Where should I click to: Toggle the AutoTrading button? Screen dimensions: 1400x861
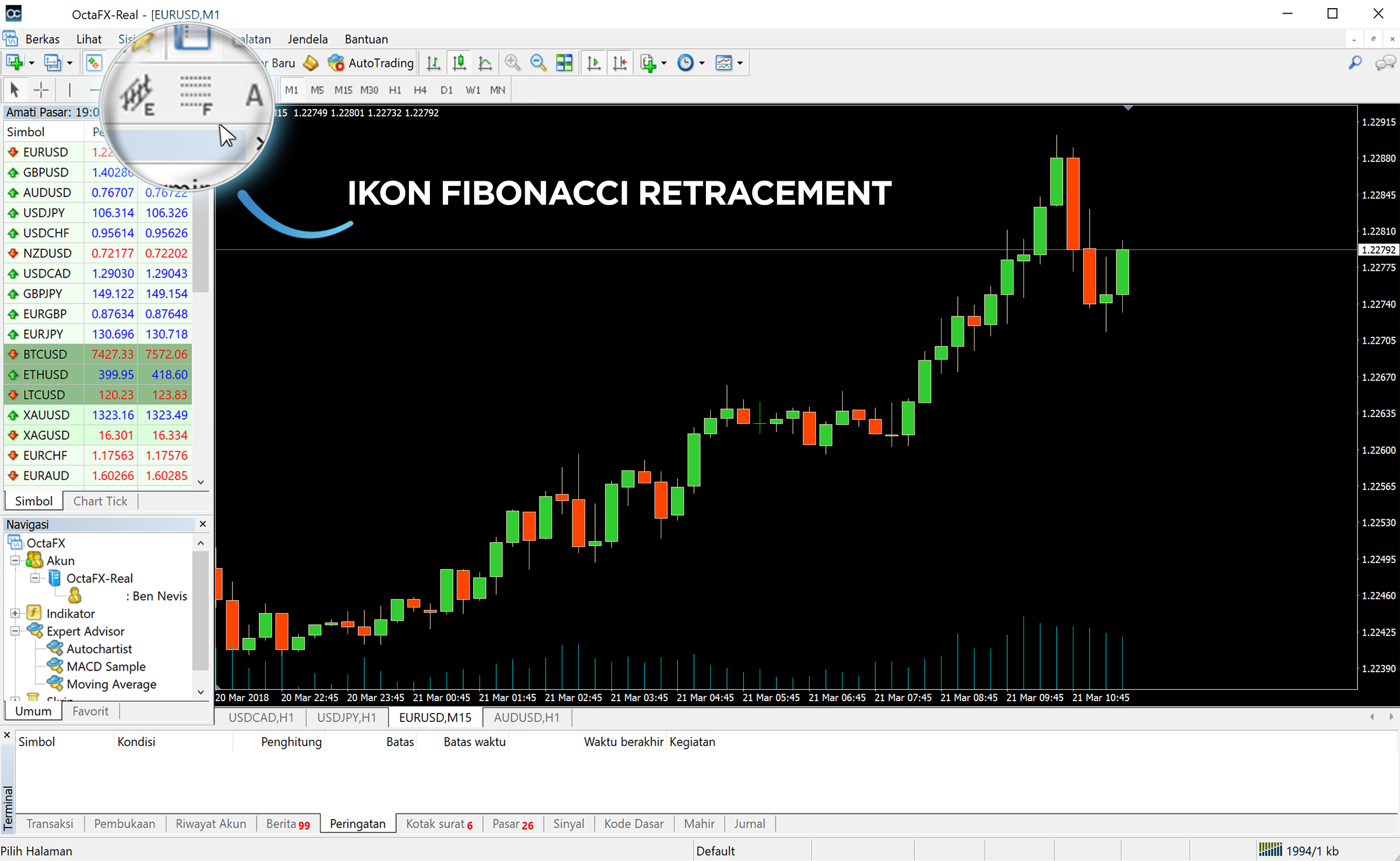[x=371, y=62]
